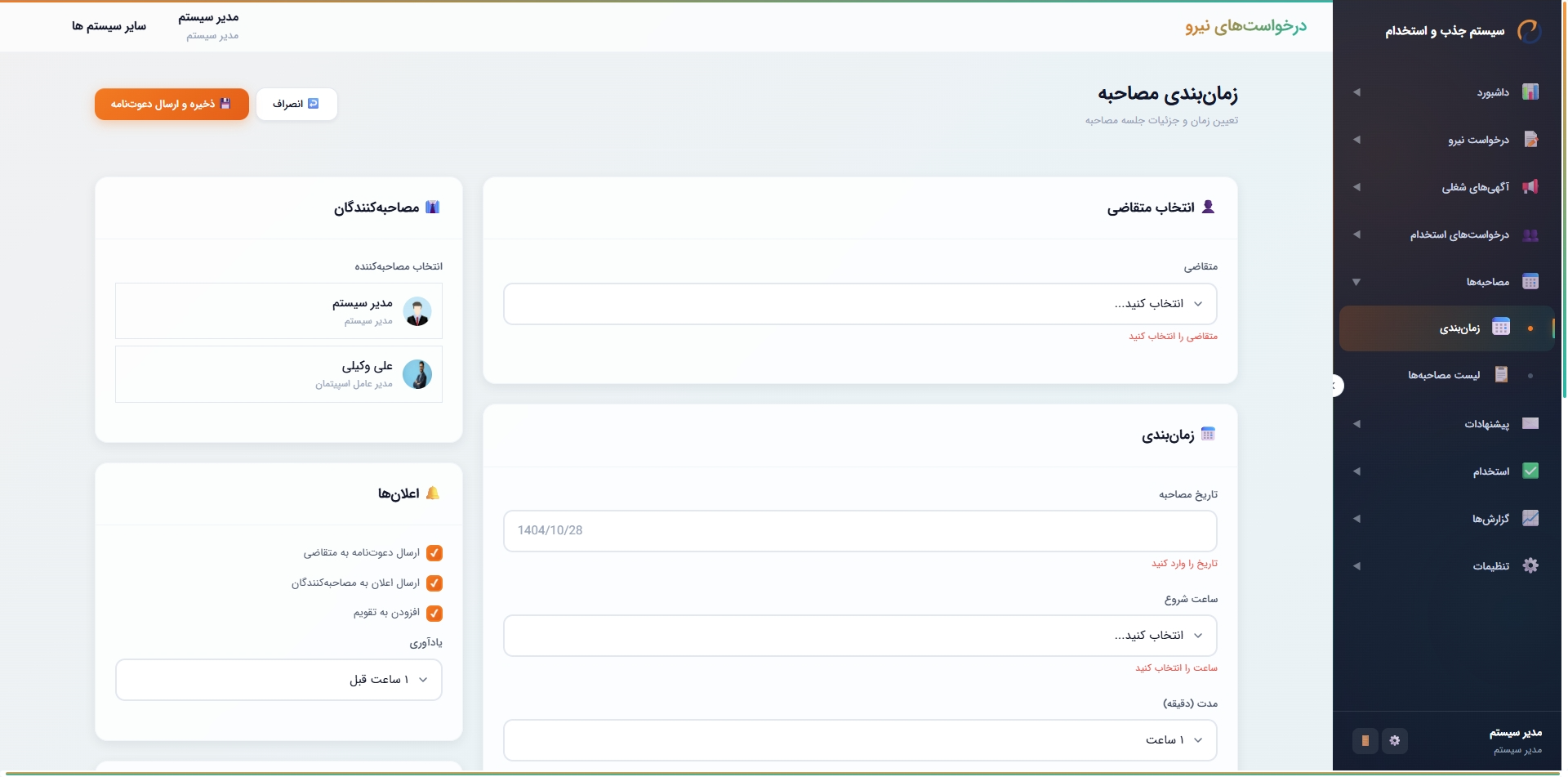Open the ساعت شروع start time dropdown
Screen dimensions: 1568x777
coord(860,636)
